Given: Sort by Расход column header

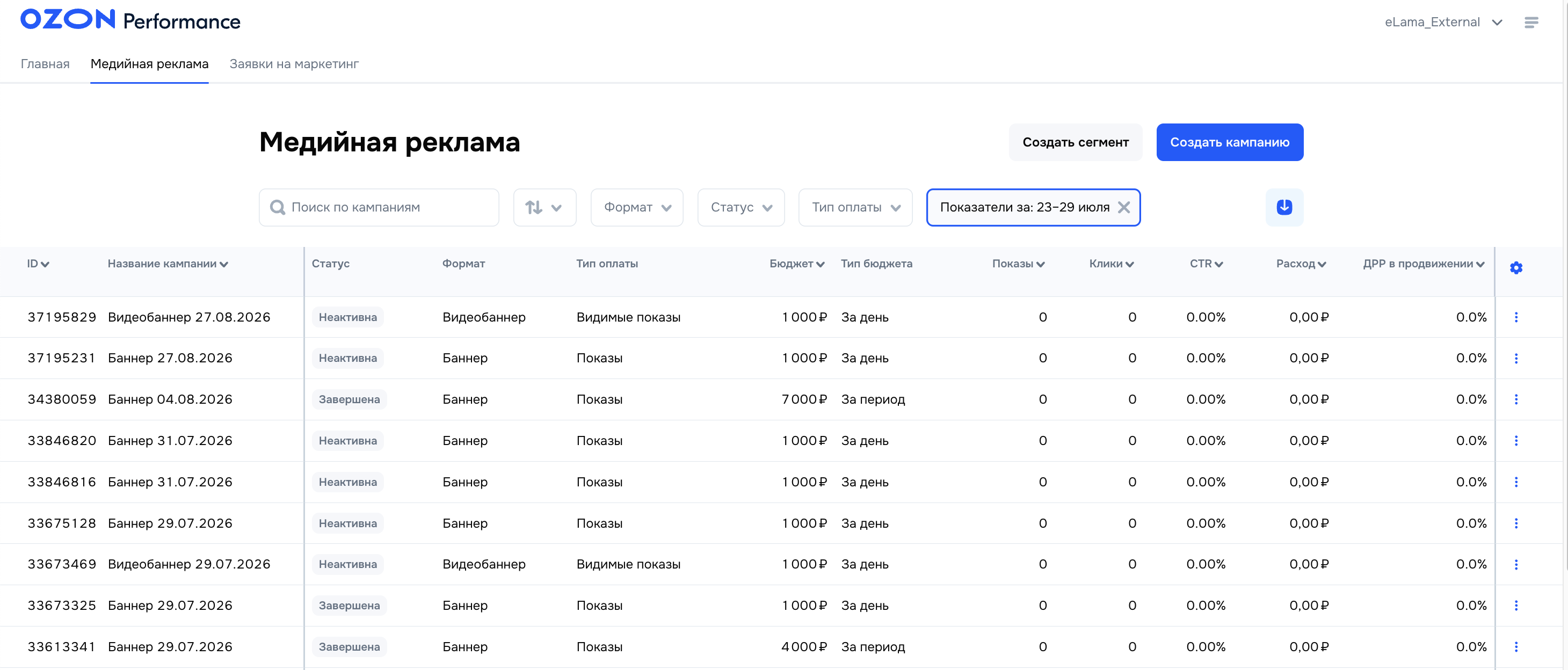Looking at the screenshot, I should click(1301, 264).
